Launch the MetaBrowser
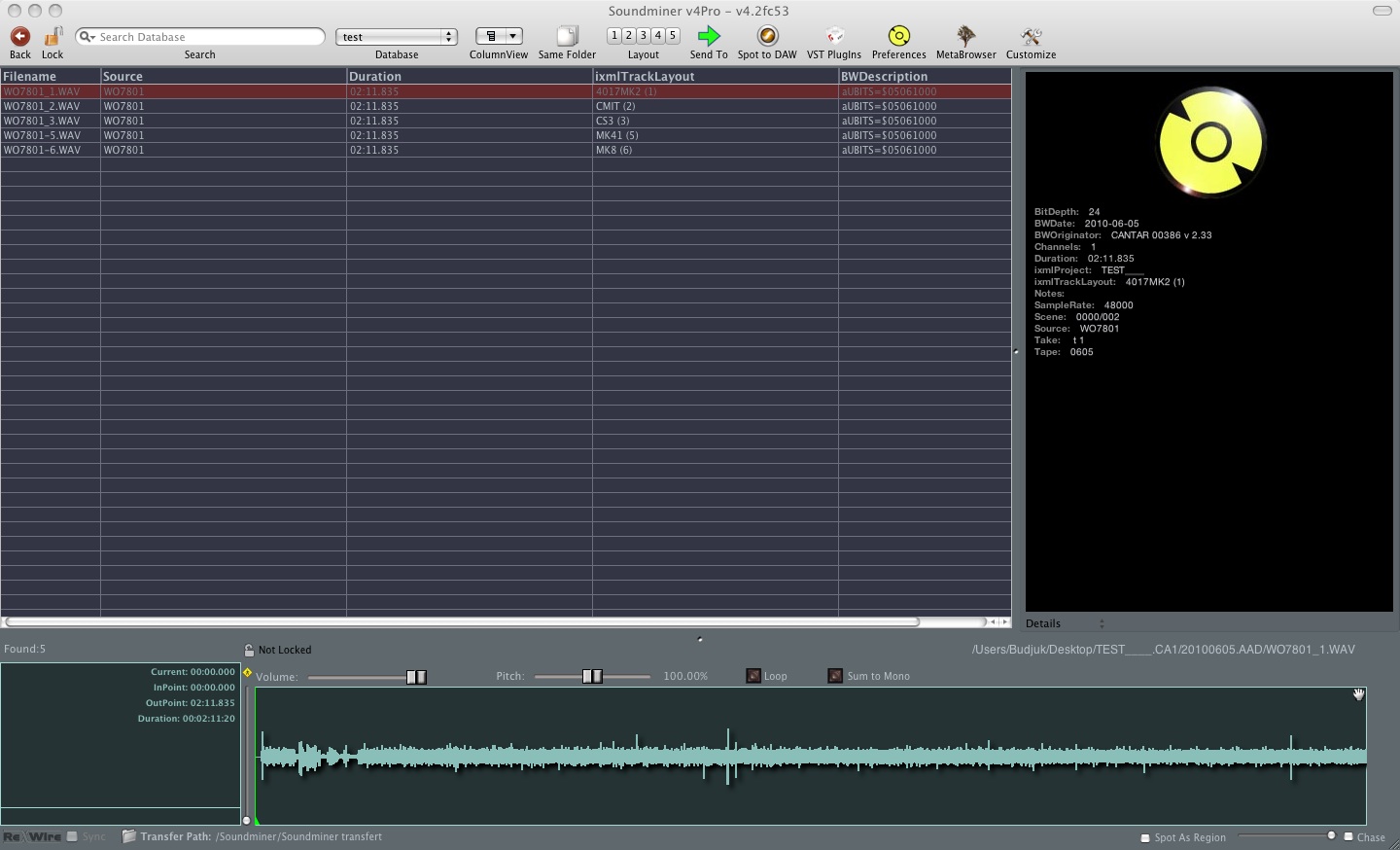The height and width of the screenshot is (850, 1400). click(965, 37)
